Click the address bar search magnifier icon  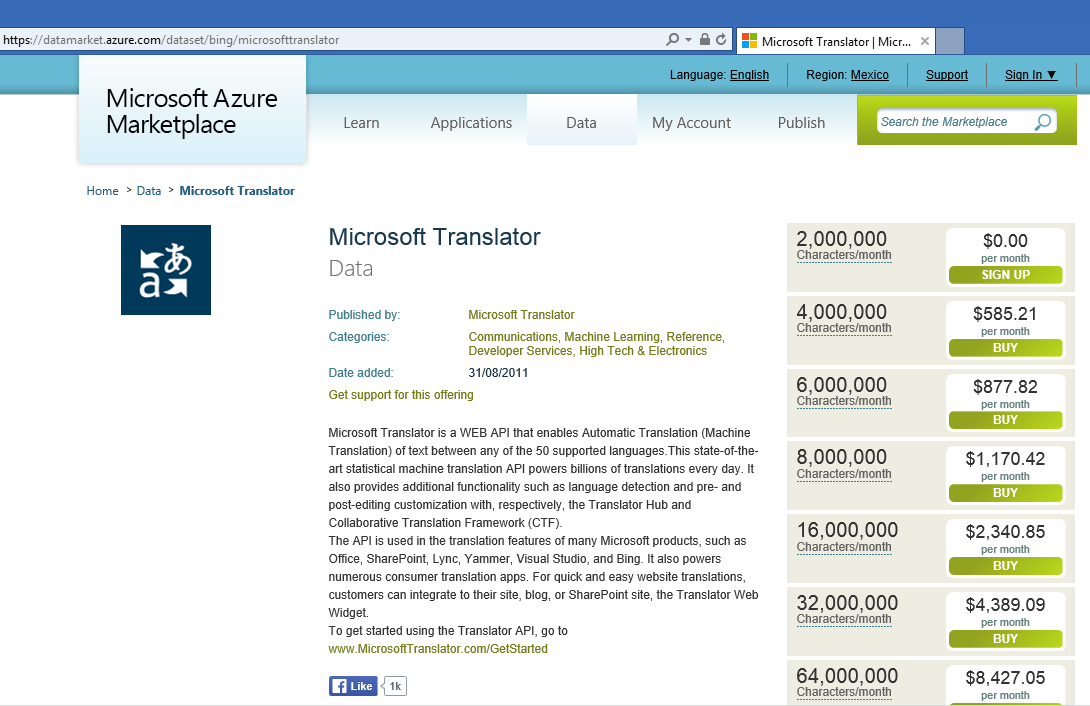coord(672,40)
